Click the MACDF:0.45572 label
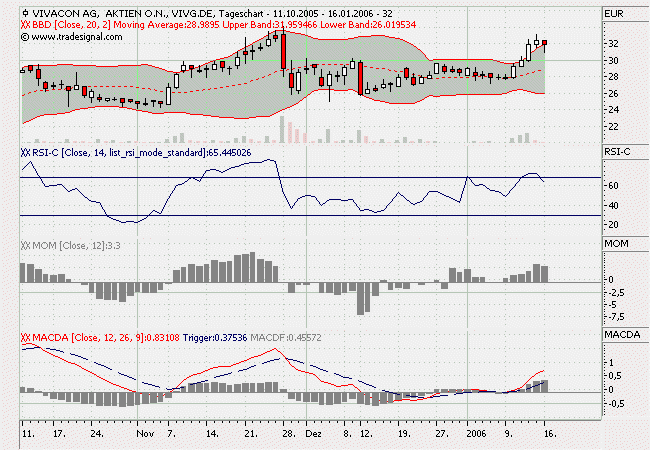The image size is (650, 450). point(286,338)
